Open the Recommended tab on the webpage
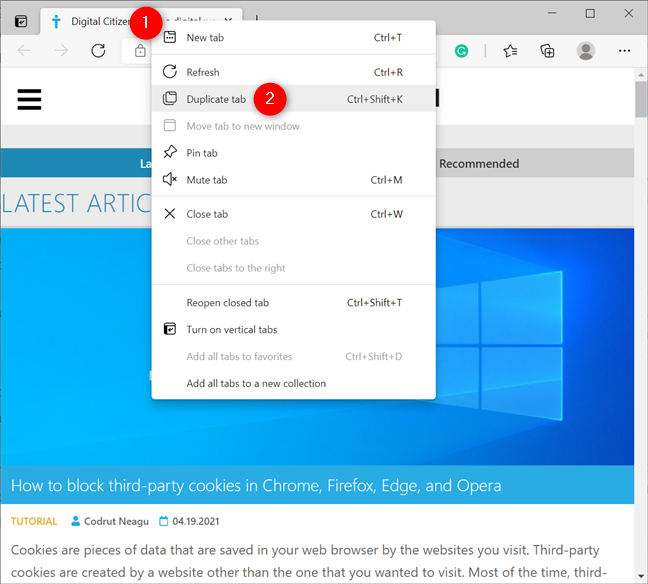This screenshot has height=584, width=648. coord(479,164)
